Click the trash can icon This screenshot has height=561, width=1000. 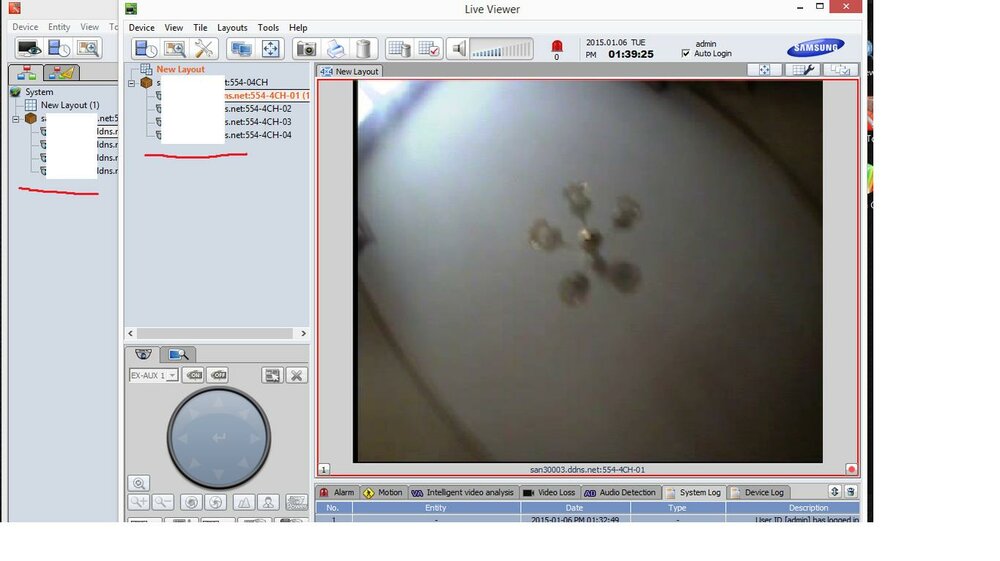[x=364, y=48]
